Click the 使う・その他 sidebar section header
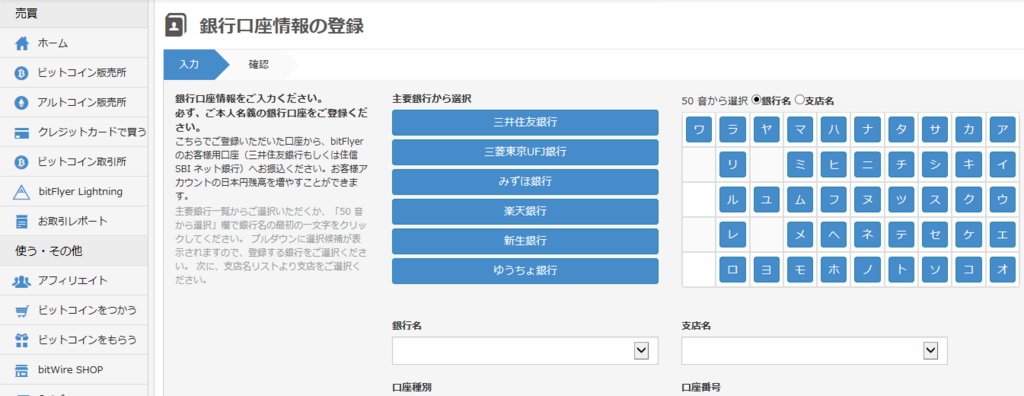Viewport: 1024px width, 396px height. coord(74,251)
